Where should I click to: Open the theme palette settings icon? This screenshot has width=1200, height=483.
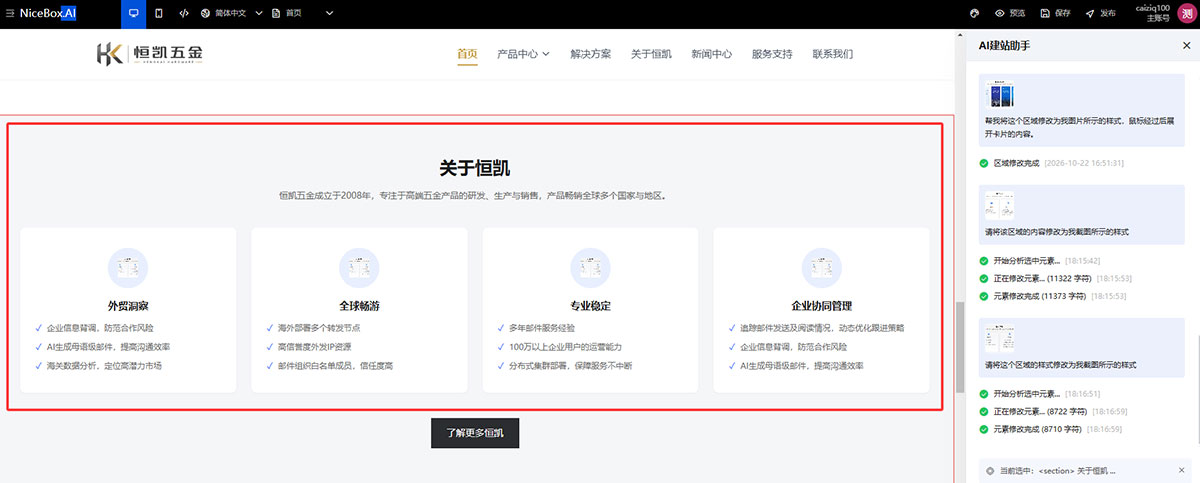point(974,13)
